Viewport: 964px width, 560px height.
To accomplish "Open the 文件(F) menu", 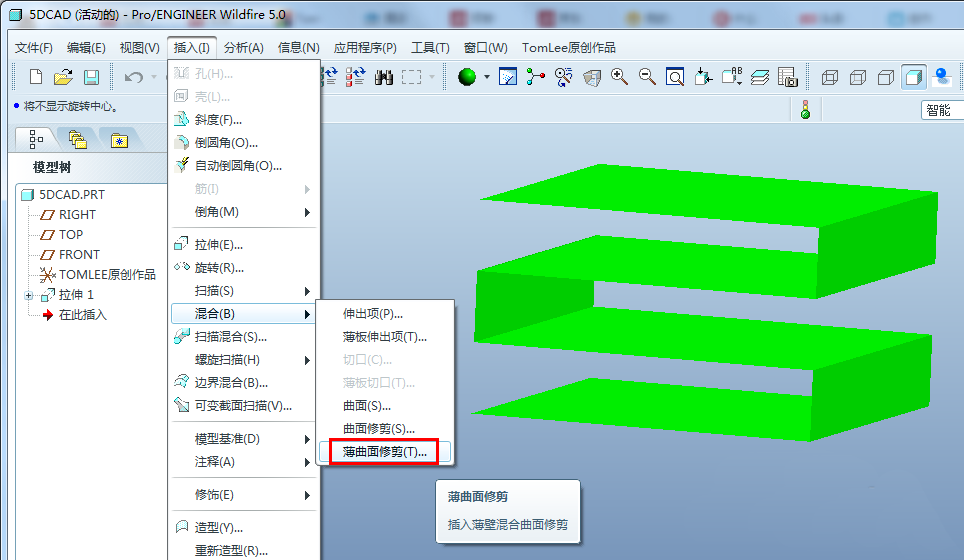I will point(34,47).
